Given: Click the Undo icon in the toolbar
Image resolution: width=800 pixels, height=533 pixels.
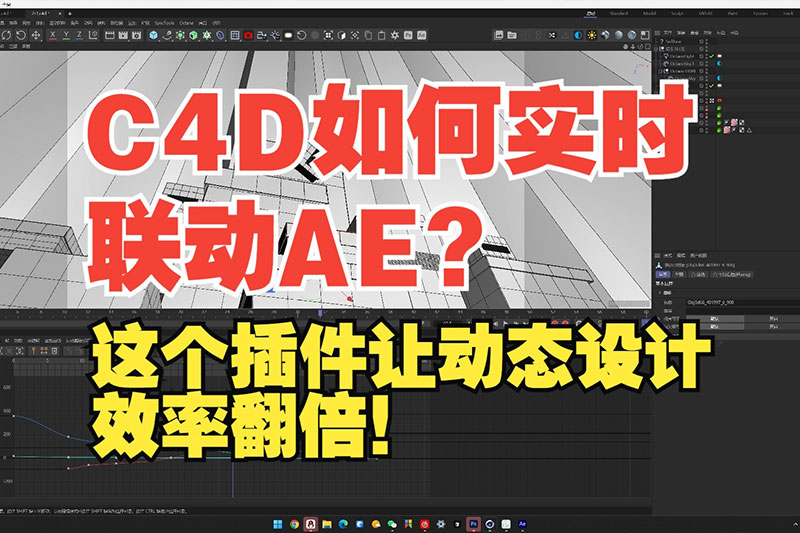Looking at the screenshot, I should coord(6,35).
